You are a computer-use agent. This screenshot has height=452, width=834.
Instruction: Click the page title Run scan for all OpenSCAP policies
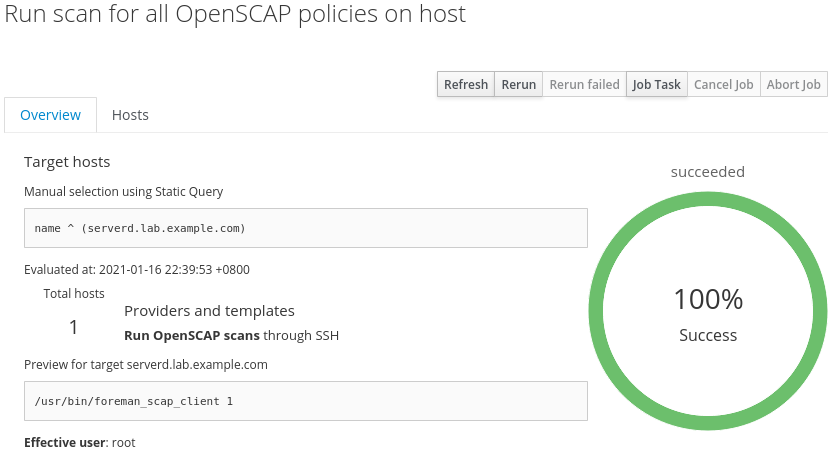point(236,15)
